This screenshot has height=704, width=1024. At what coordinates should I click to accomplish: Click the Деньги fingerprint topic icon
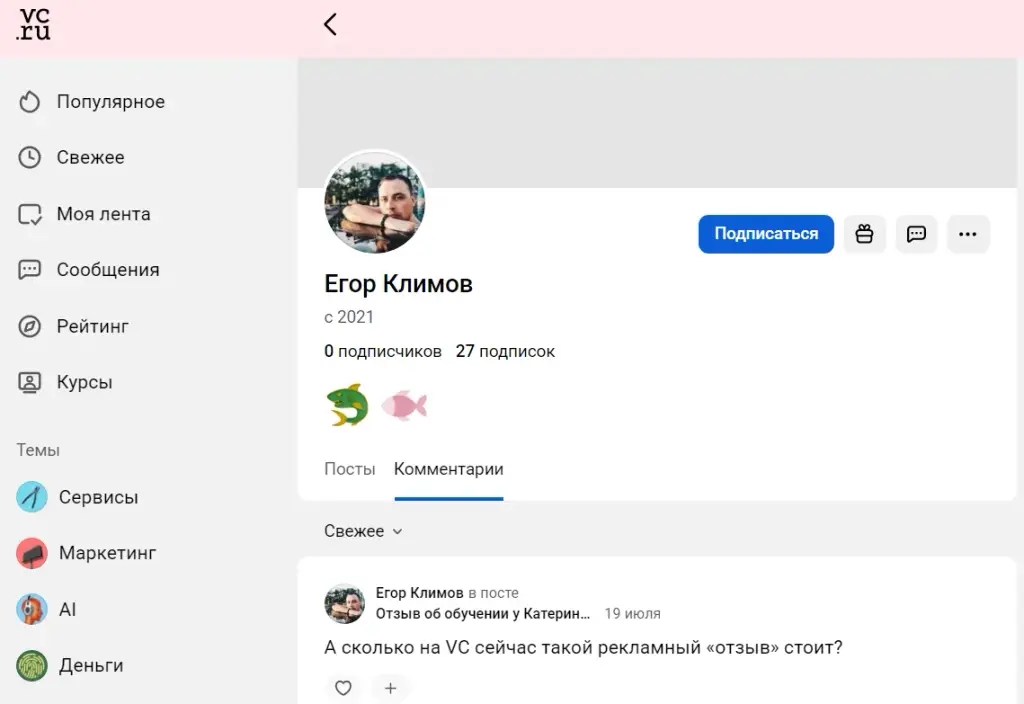click(32, 665)
